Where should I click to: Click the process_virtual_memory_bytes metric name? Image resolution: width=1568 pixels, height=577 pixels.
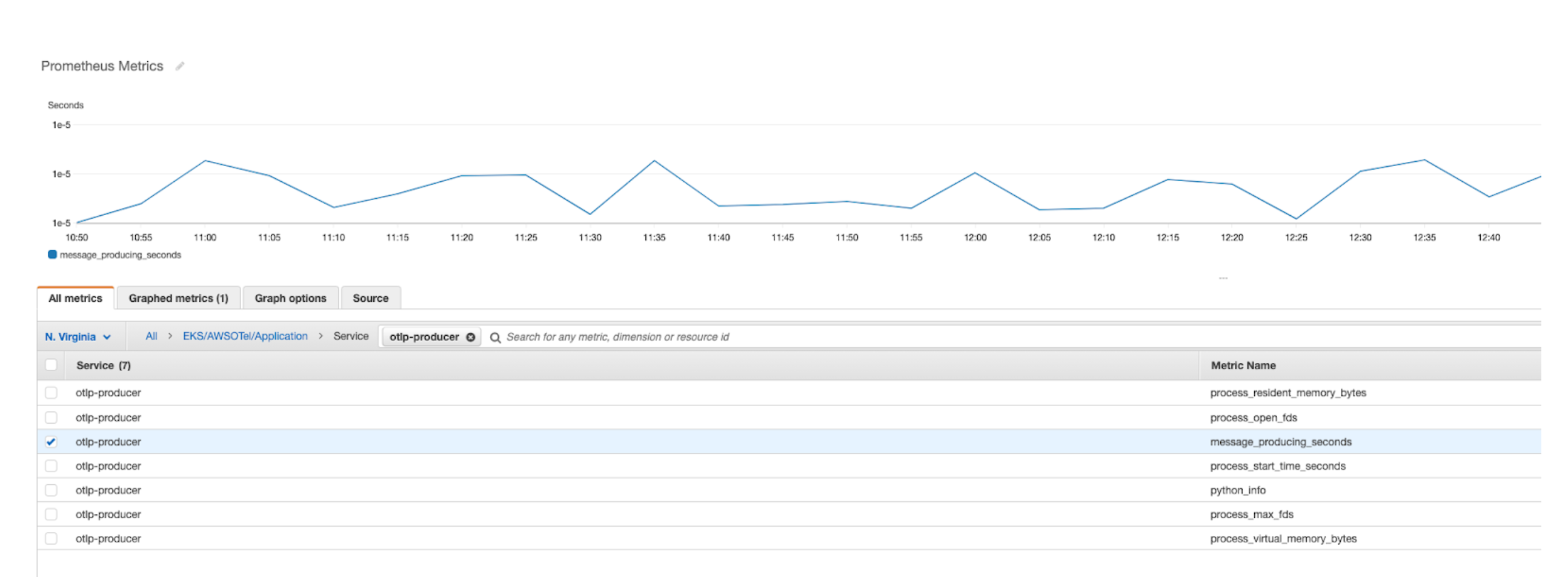[1283, 539]
